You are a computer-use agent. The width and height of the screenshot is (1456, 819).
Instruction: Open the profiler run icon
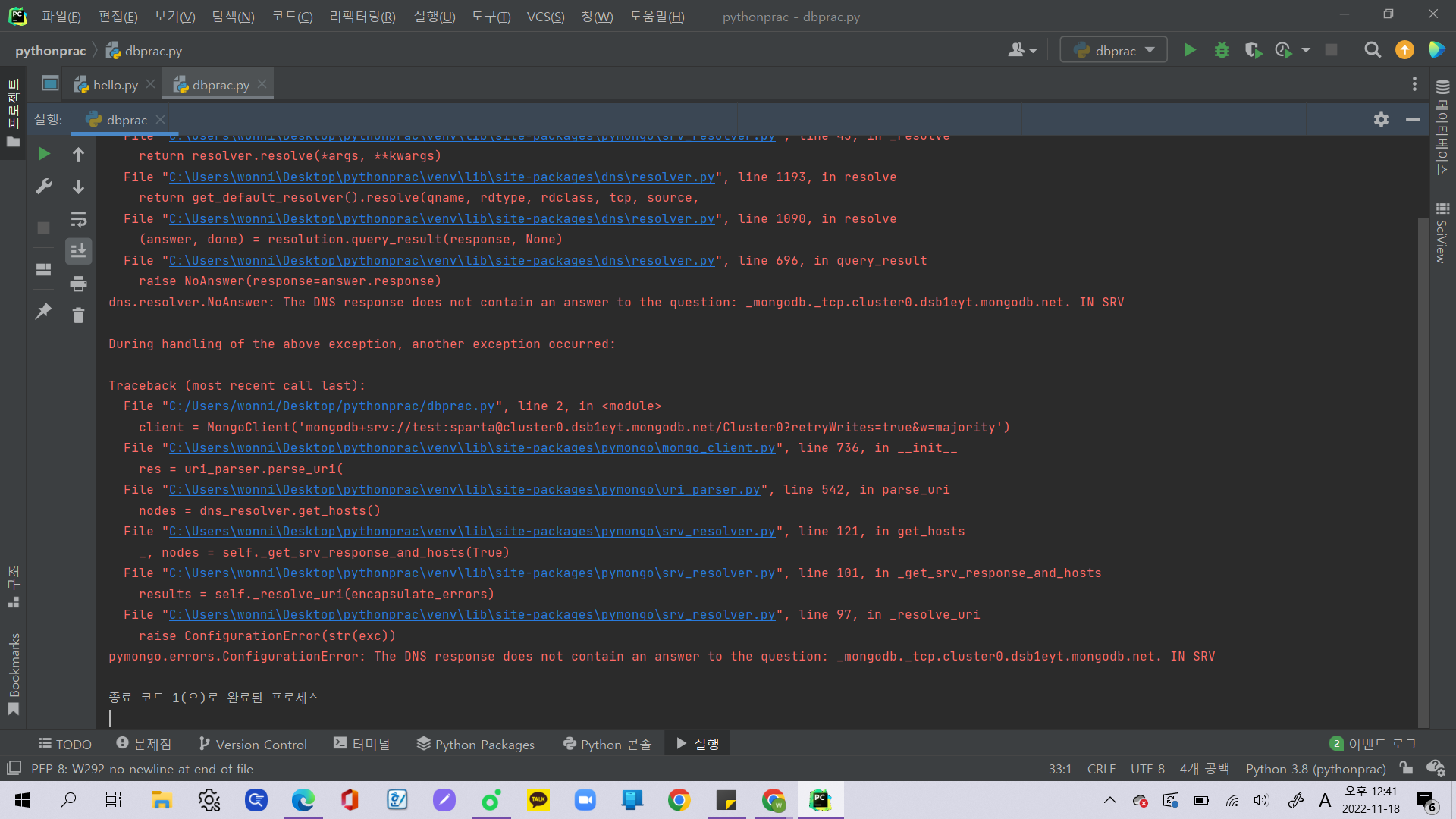[x=1283, y=50]
